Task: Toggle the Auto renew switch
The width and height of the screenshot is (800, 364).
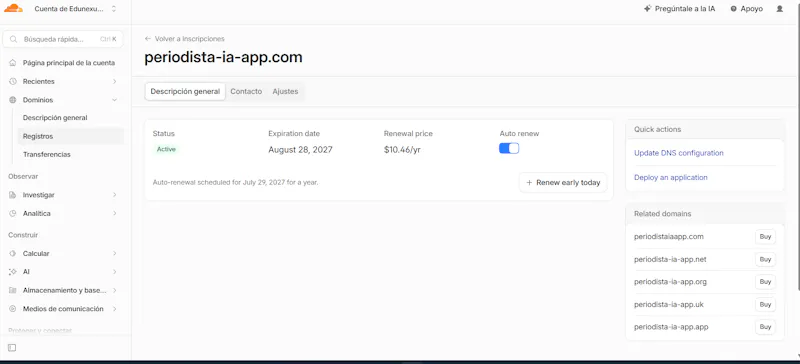Action: pyautogui.click(x=509, y=148)
